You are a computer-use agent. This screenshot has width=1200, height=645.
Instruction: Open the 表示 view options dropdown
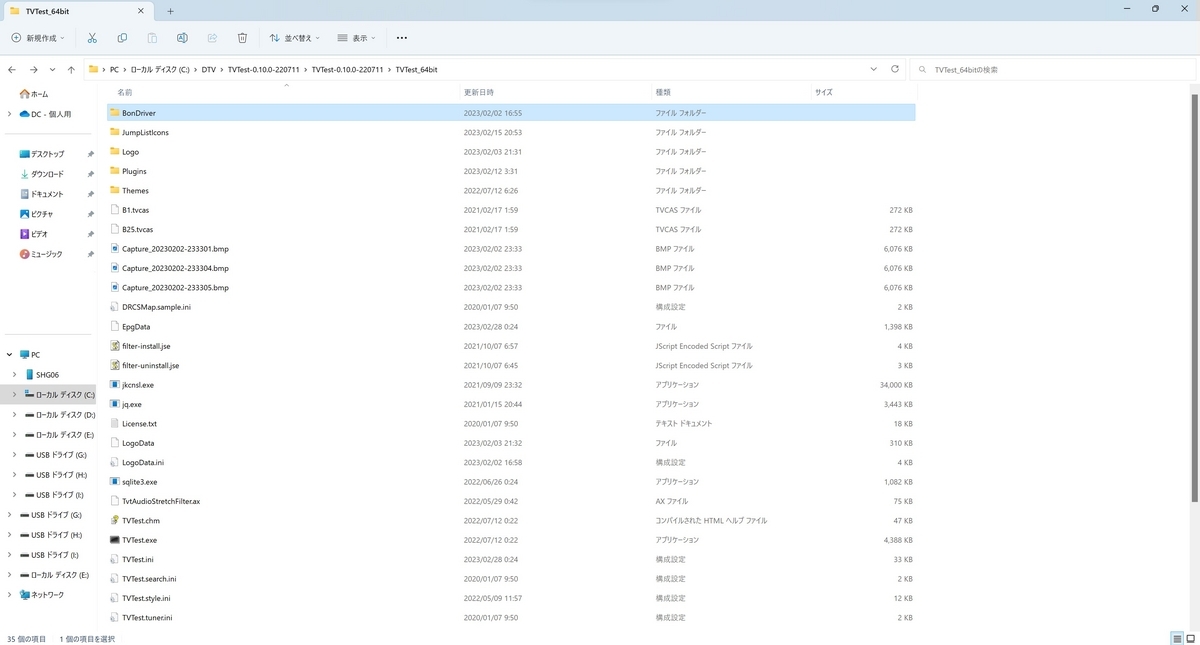coord(355,38)
